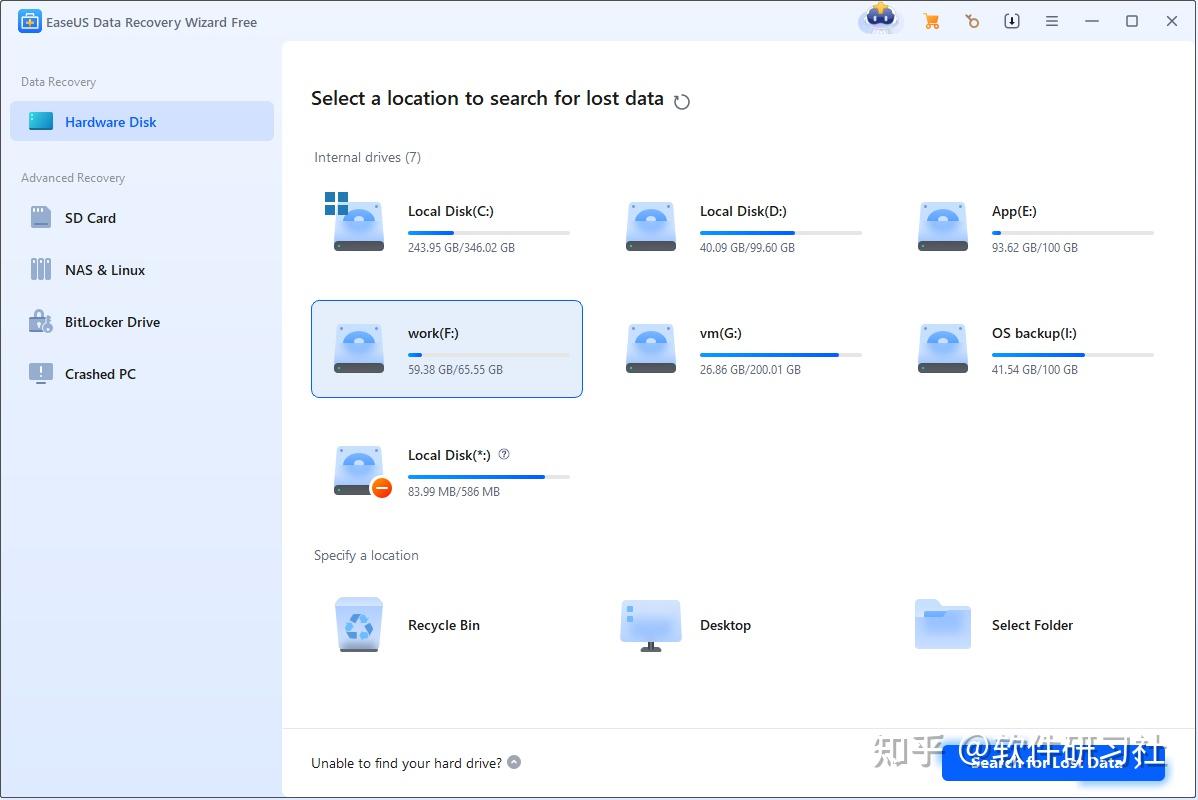Viewport: 1198px width, 800px height.
Task: Click the SD Card sidebar icon
Action: click(x=40, y=218)
